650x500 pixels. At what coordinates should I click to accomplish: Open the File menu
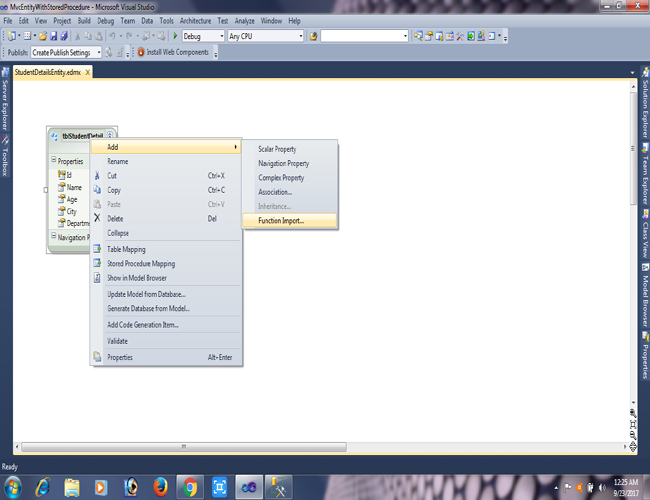[8, 21]
